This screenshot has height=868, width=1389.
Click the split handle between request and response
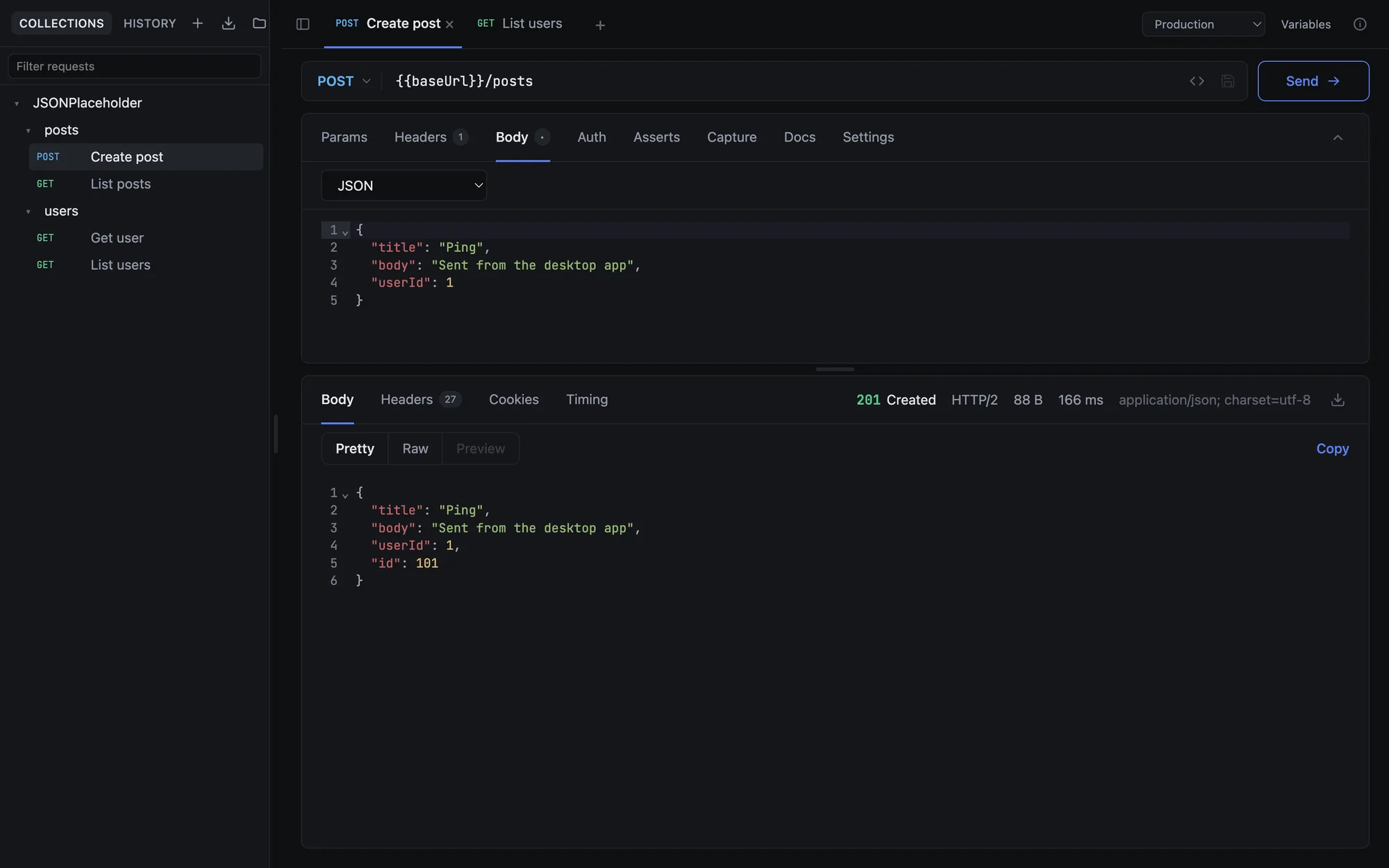(835, 369)
